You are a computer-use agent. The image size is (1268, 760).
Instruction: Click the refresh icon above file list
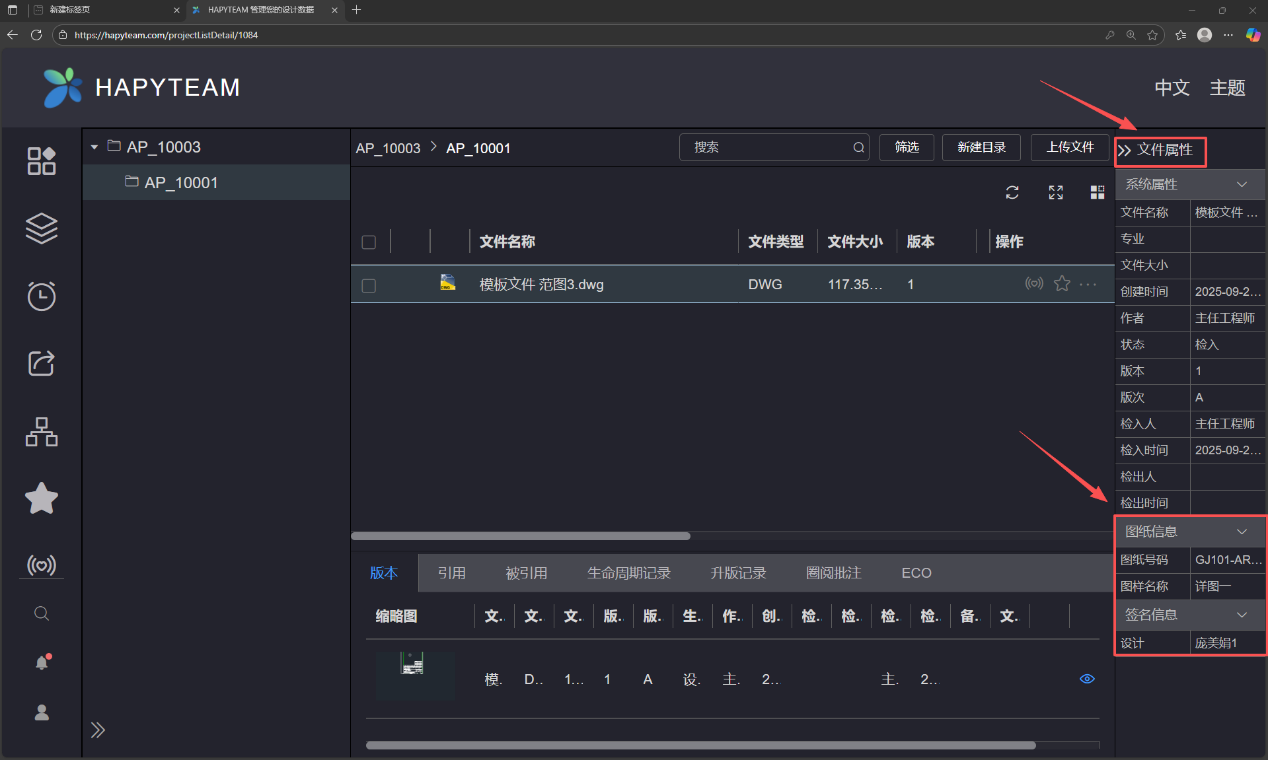tap(1012, 193)
